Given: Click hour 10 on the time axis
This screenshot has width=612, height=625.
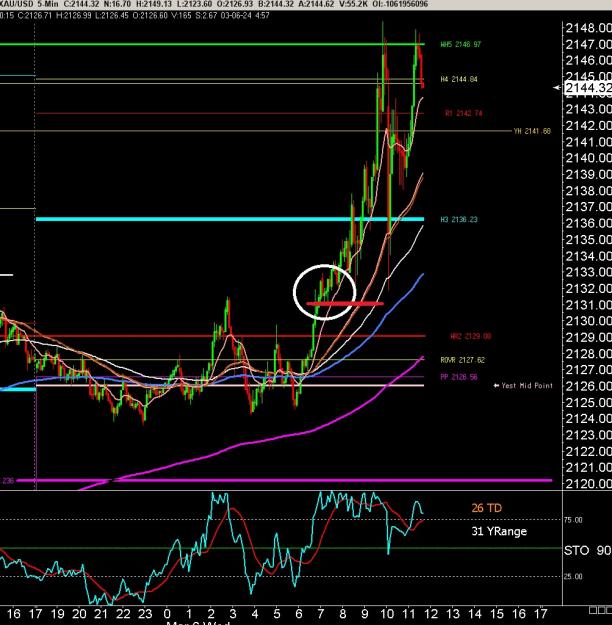Looking at the screenshot, I should (x=387, y=613).
